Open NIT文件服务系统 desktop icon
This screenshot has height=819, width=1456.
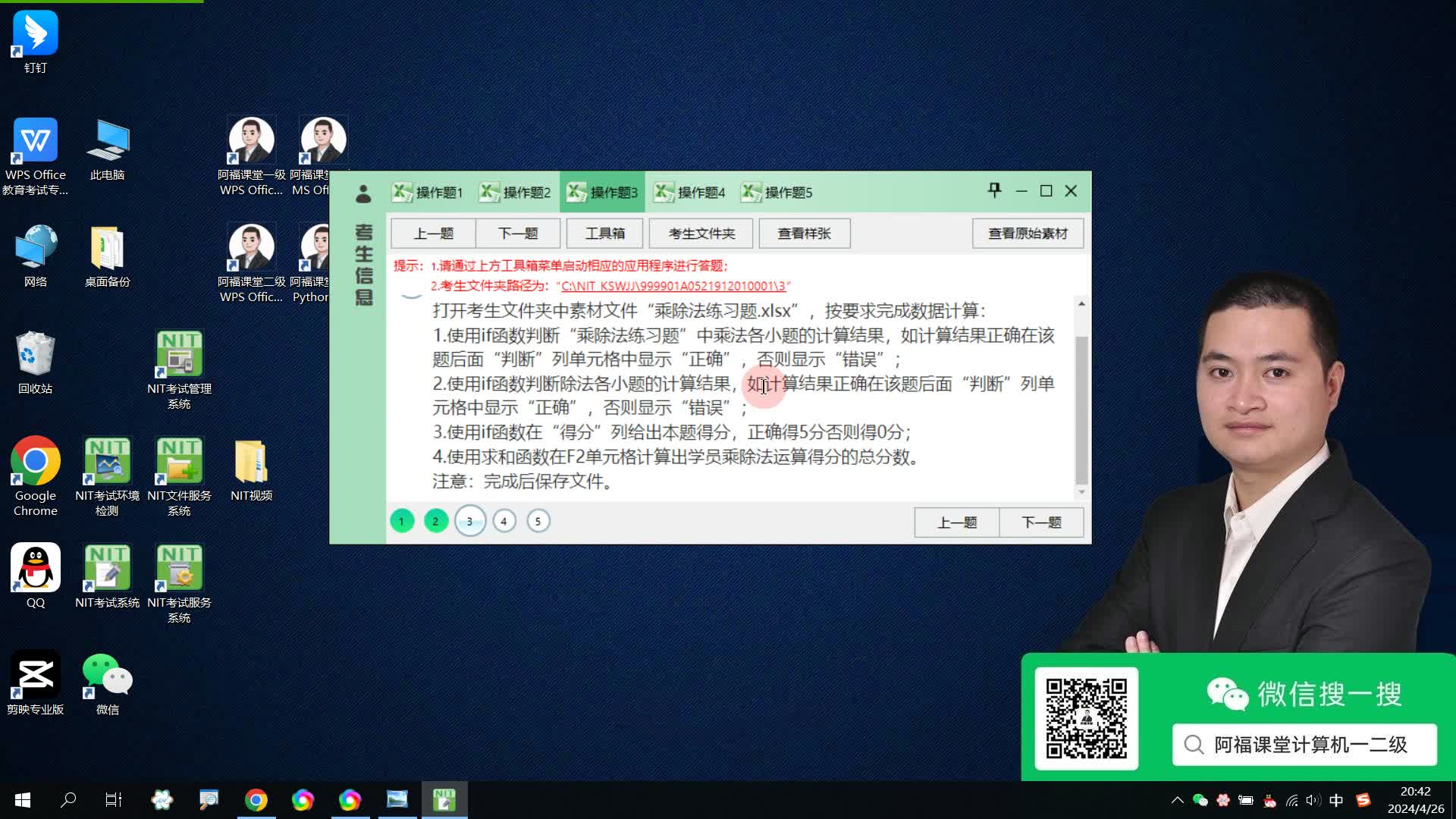click(179, 462)
